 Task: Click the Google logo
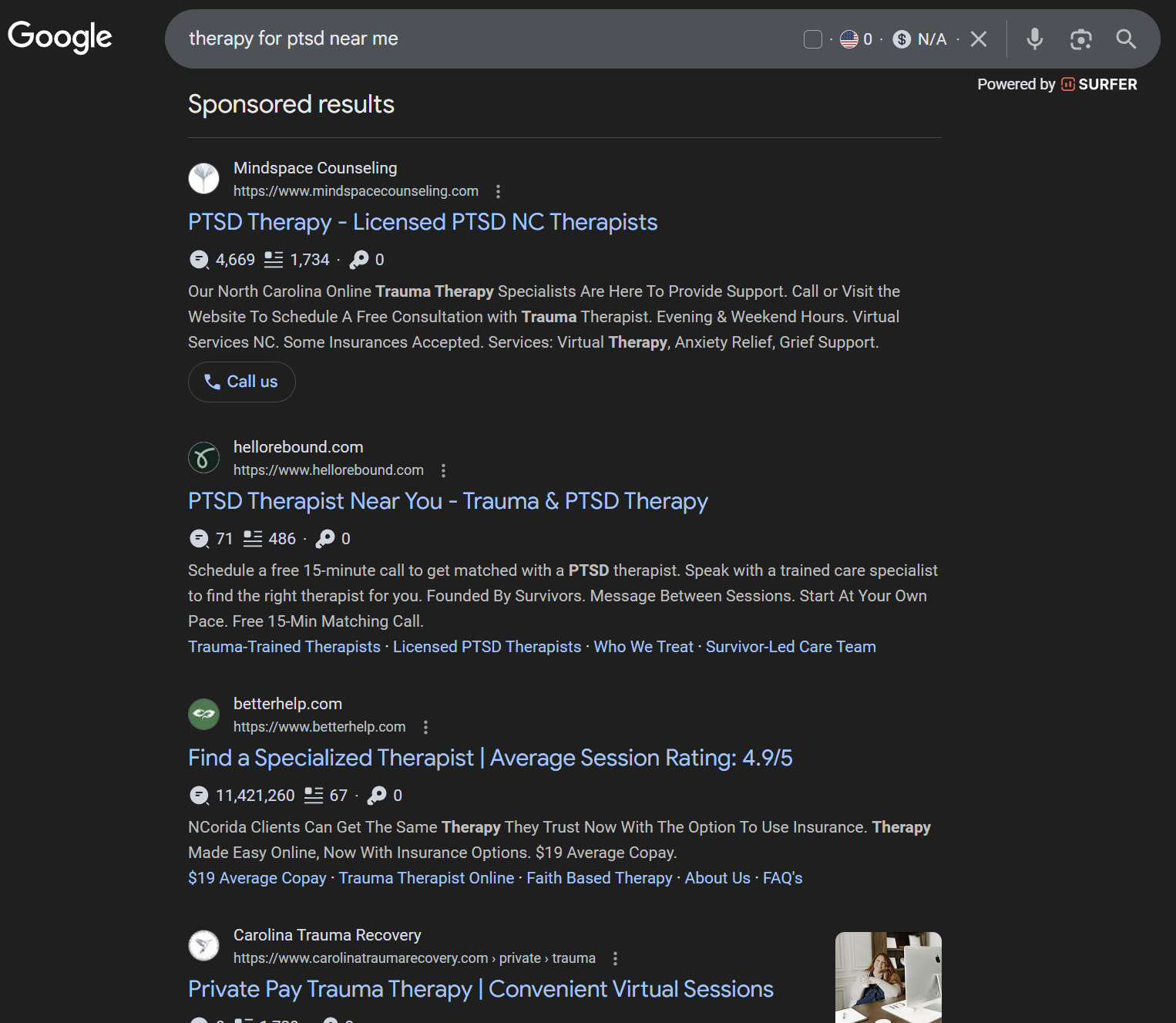[x=60, y=37]
